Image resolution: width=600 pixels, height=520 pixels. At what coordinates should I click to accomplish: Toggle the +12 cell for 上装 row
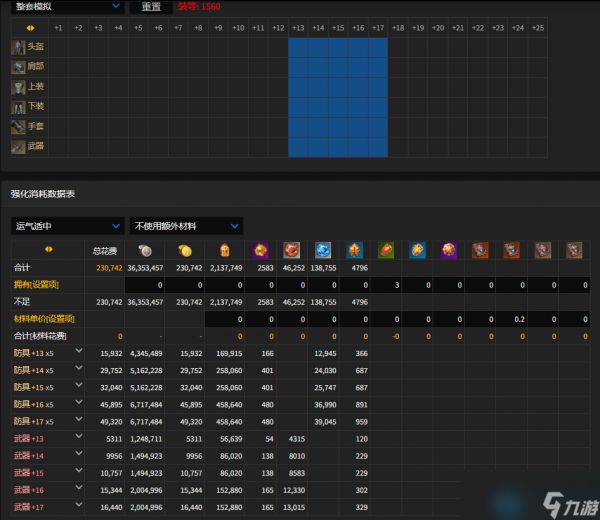point(278,87)
